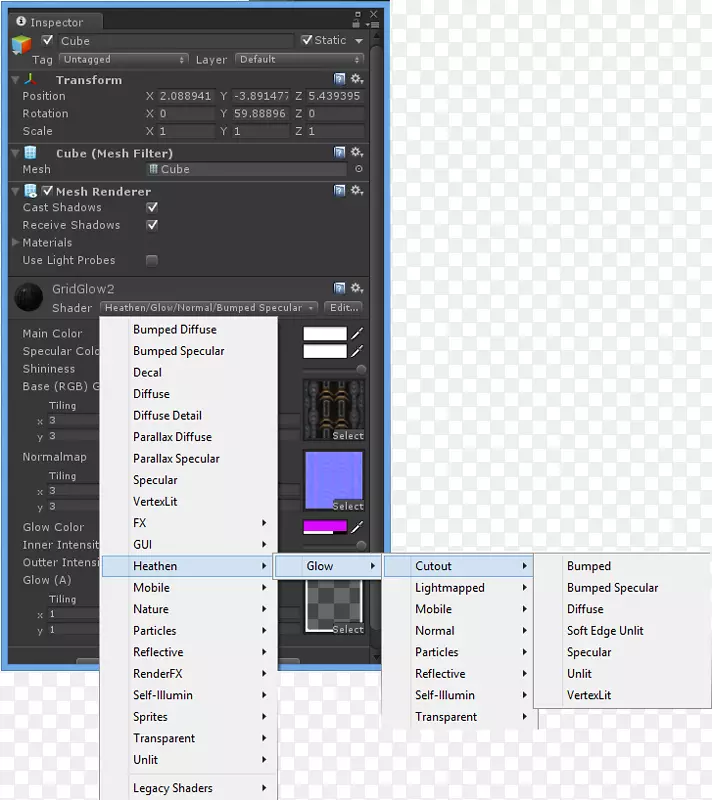The image size is (712, 800).
Task: Click the mesh object picker circle
Action: [358, 170]
